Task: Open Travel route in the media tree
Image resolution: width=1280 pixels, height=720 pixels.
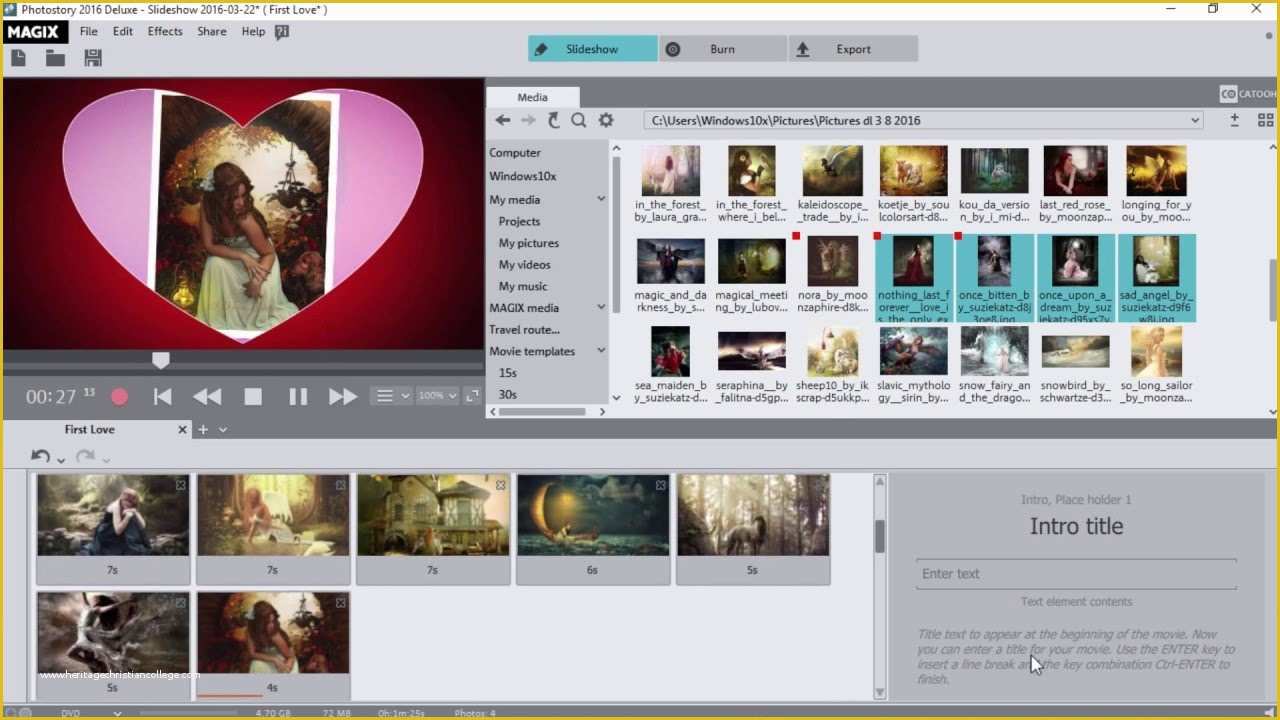Action: pos(524,330)
